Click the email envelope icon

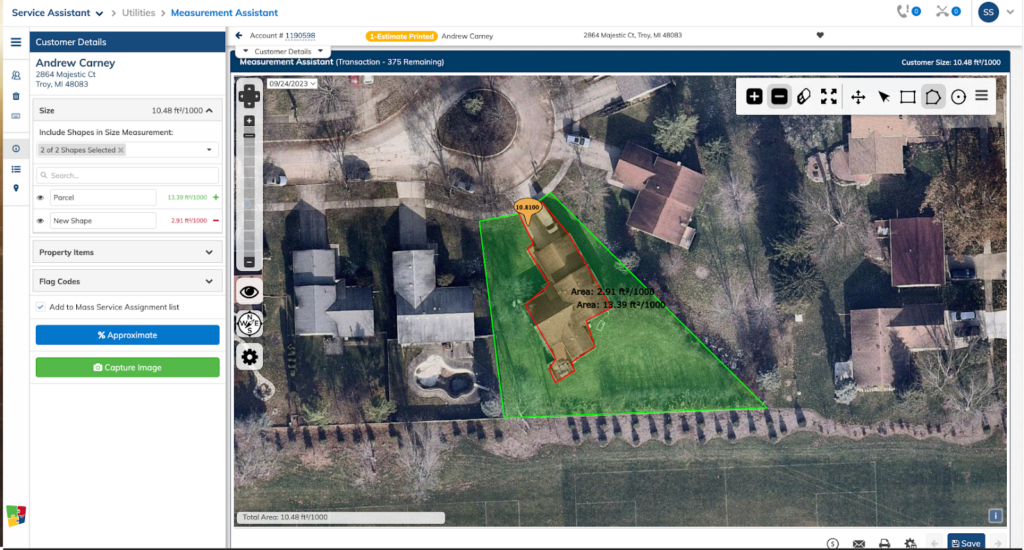click(859, 543)
